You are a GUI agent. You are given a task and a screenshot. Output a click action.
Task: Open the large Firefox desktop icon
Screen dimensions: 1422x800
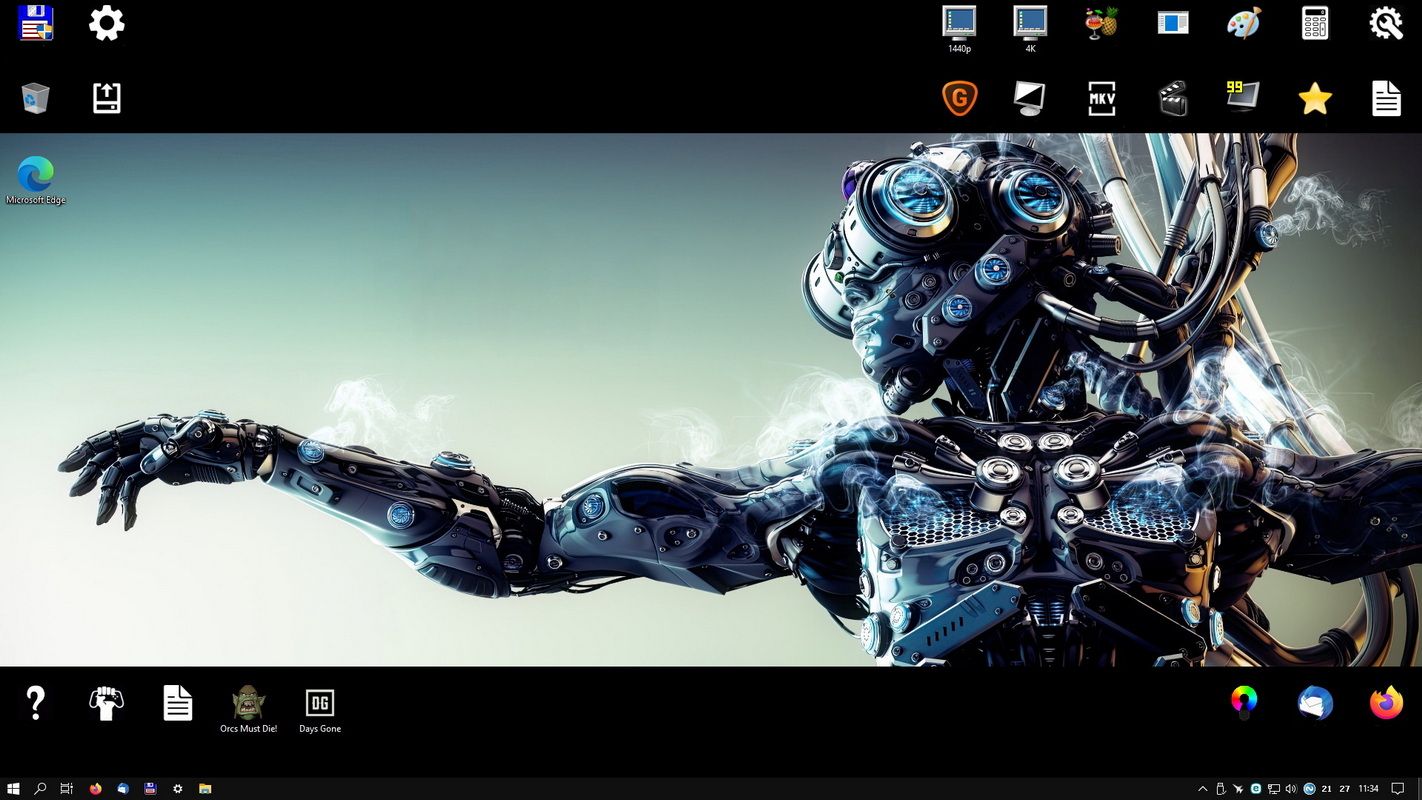pos(1386,703)
